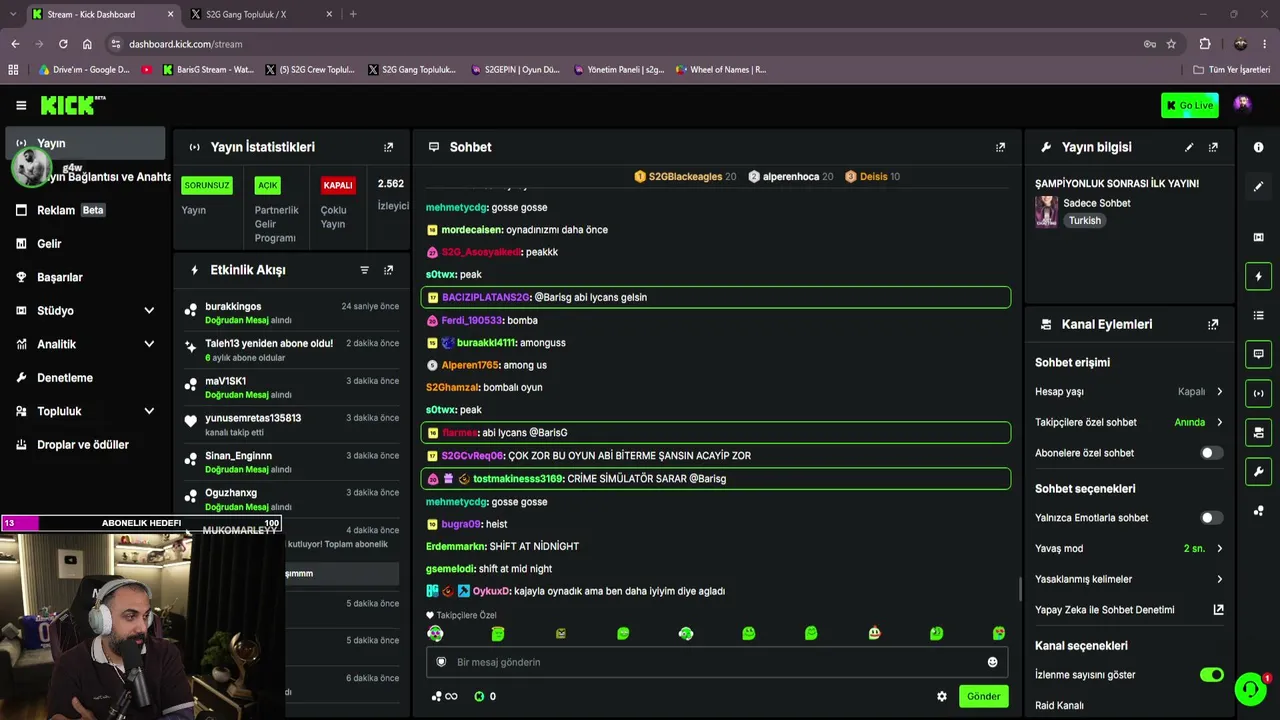The image size is (1280, 720).
Task: Open Reklam Beta in the sidebar
Action: pyautogui.click(x=85, y=210)
